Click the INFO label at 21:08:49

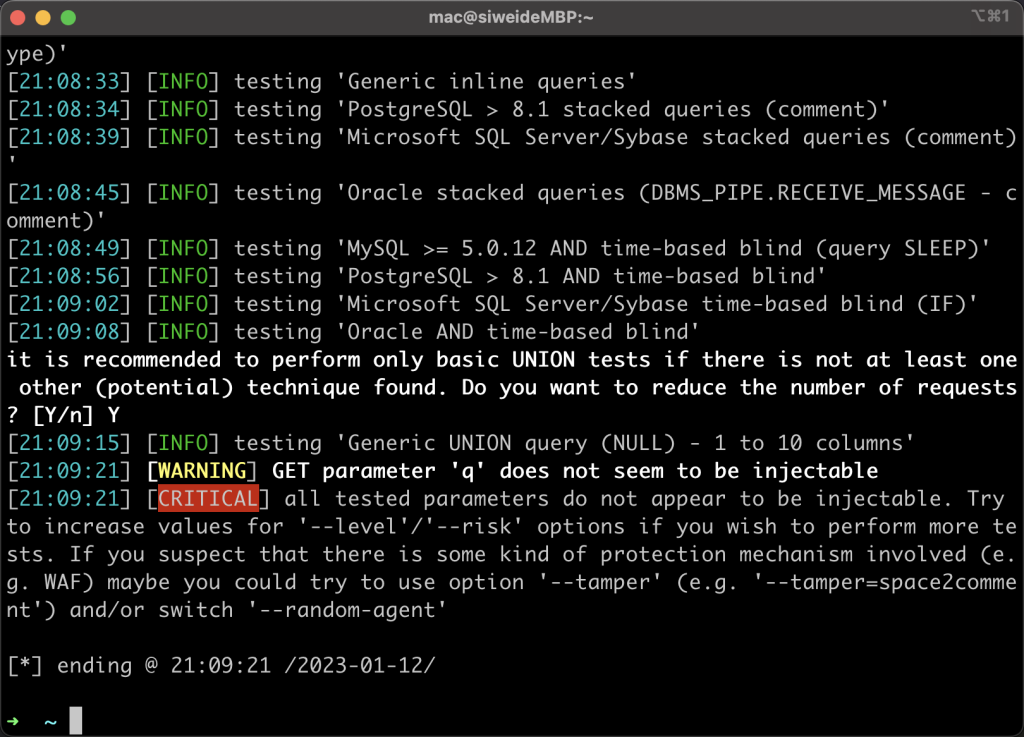(x=183, y=249)
